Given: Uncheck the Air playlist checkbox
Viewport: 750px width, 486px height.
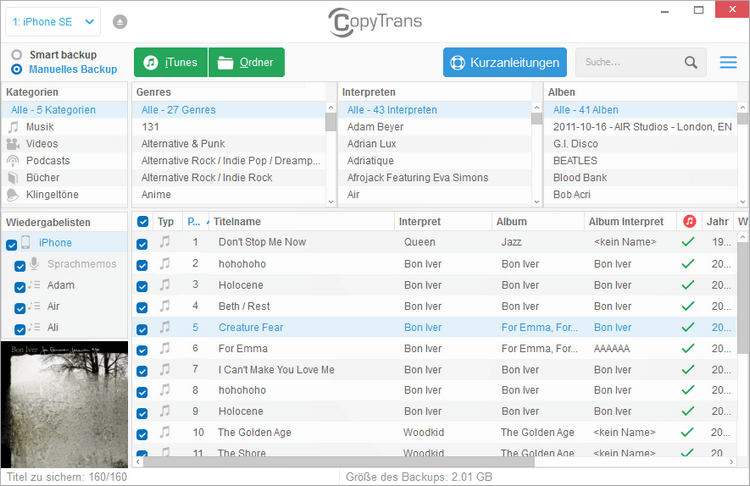Looking at the screenshot, I should coord(20,308).
